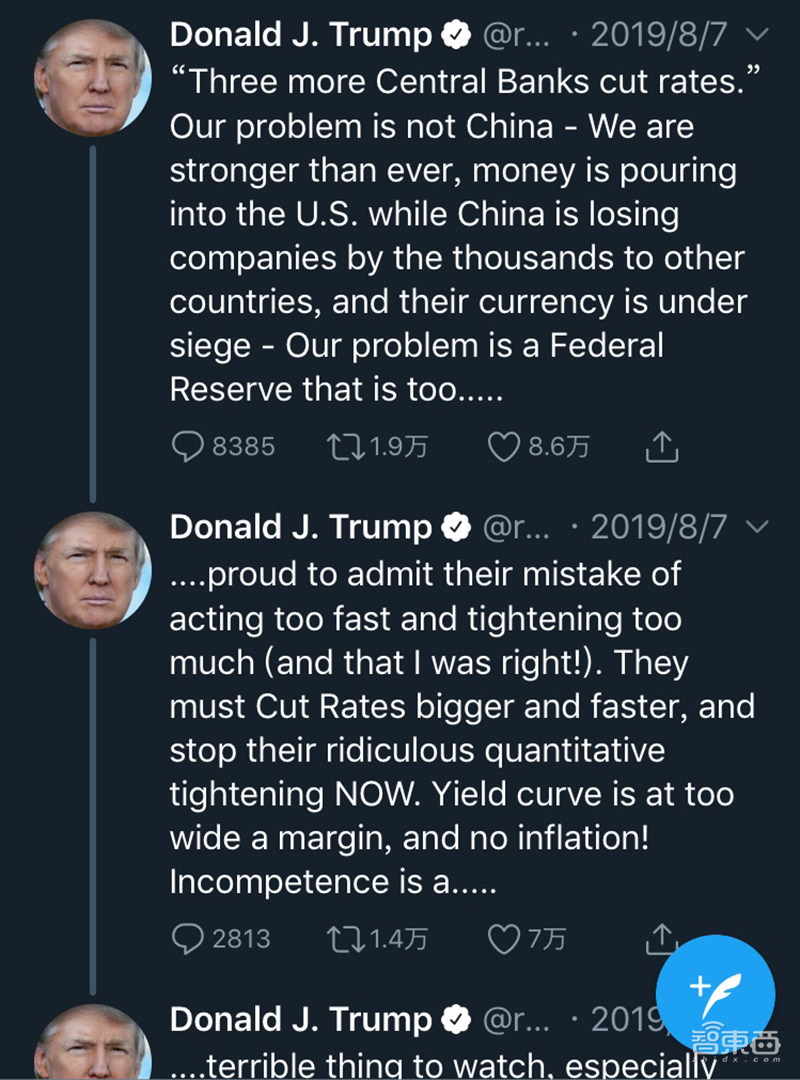The height and width of the screenshot is (1080, 800).
Task: Open the 2019/8/7 timestamp on the first tweet
Action: pos(662,35)
